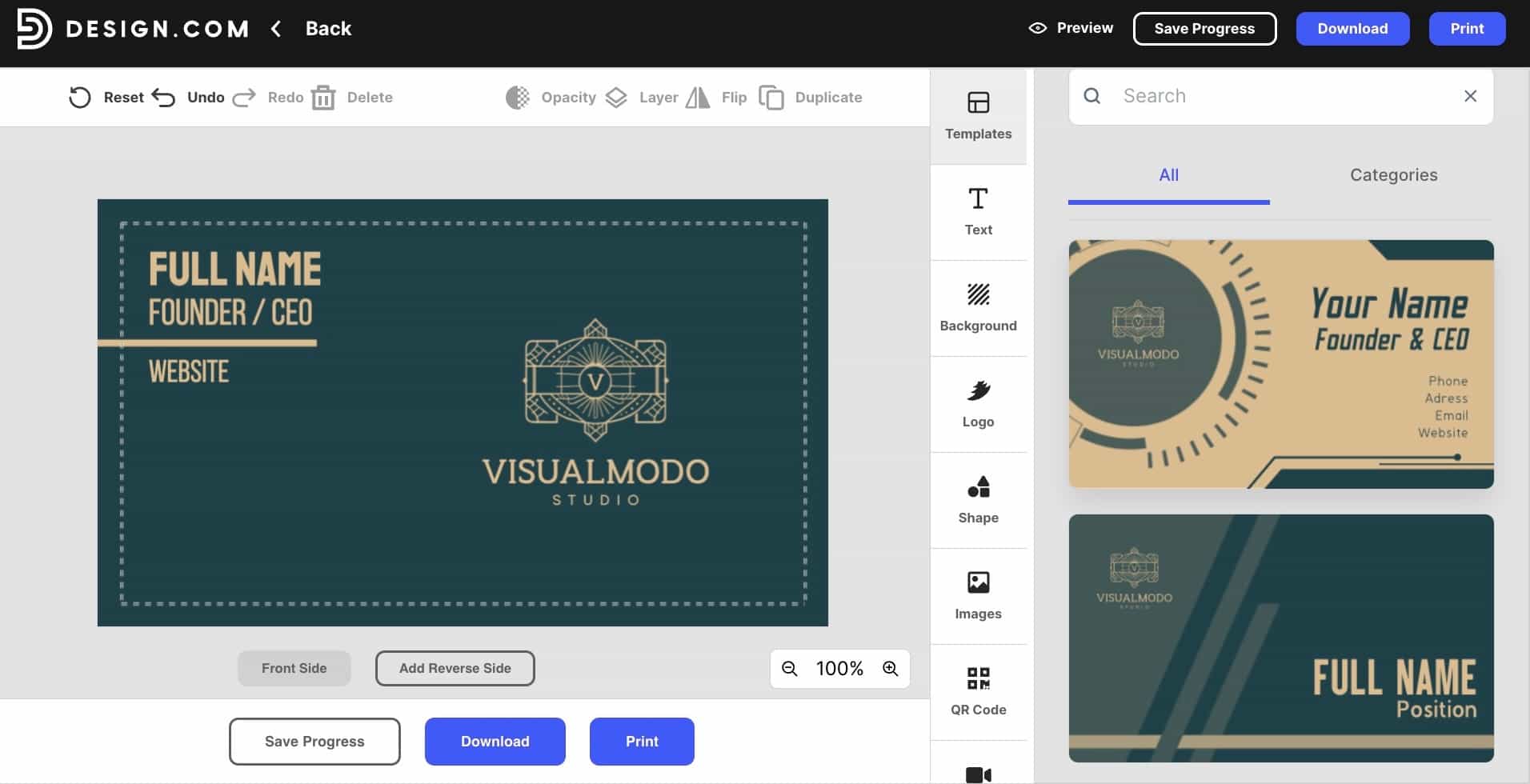Viewport: 1530px width, 784px height.
Task: Select the Flip tool
Action: (715, 97)
